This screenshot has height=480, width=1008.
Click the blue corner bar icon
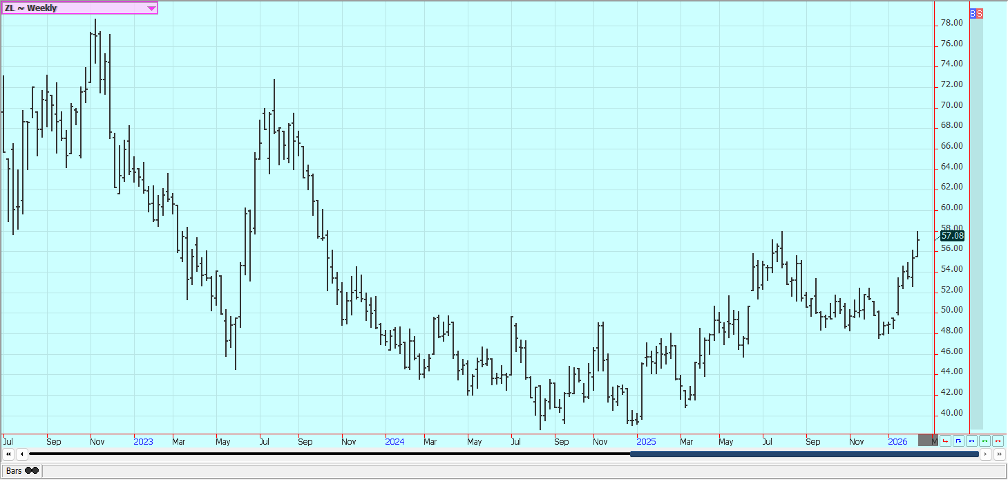958,440
